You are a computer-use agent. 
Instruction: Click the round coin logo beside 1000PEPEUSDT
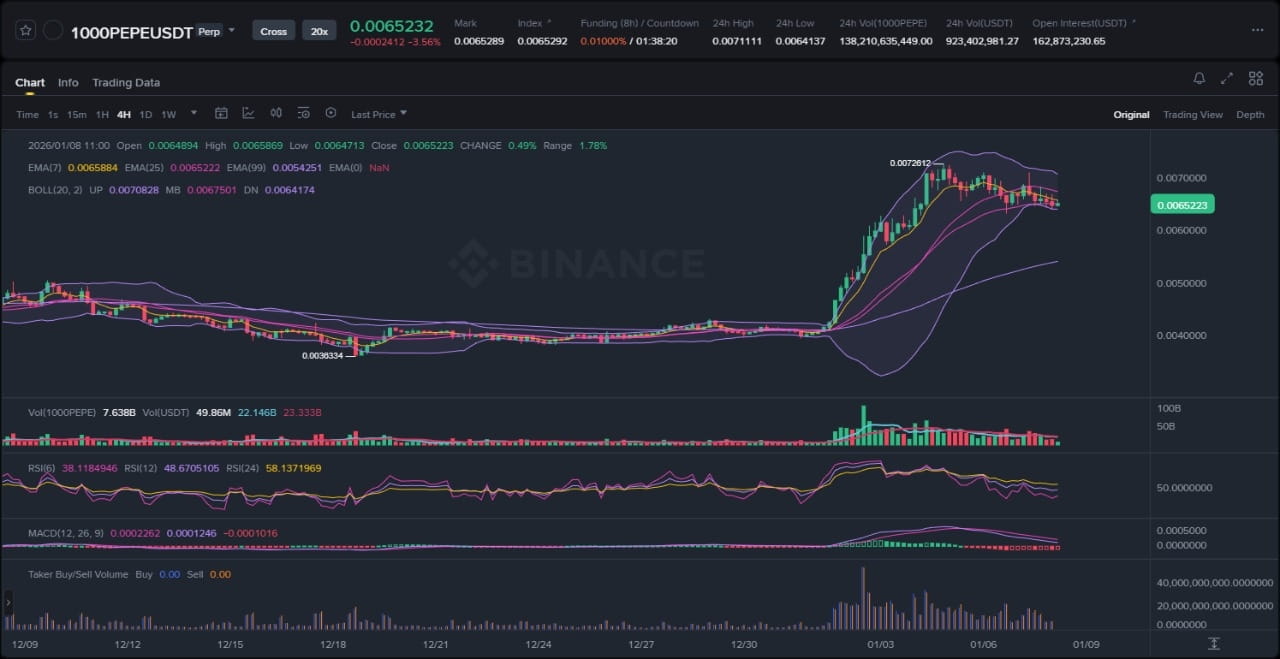tap(53, 31)
